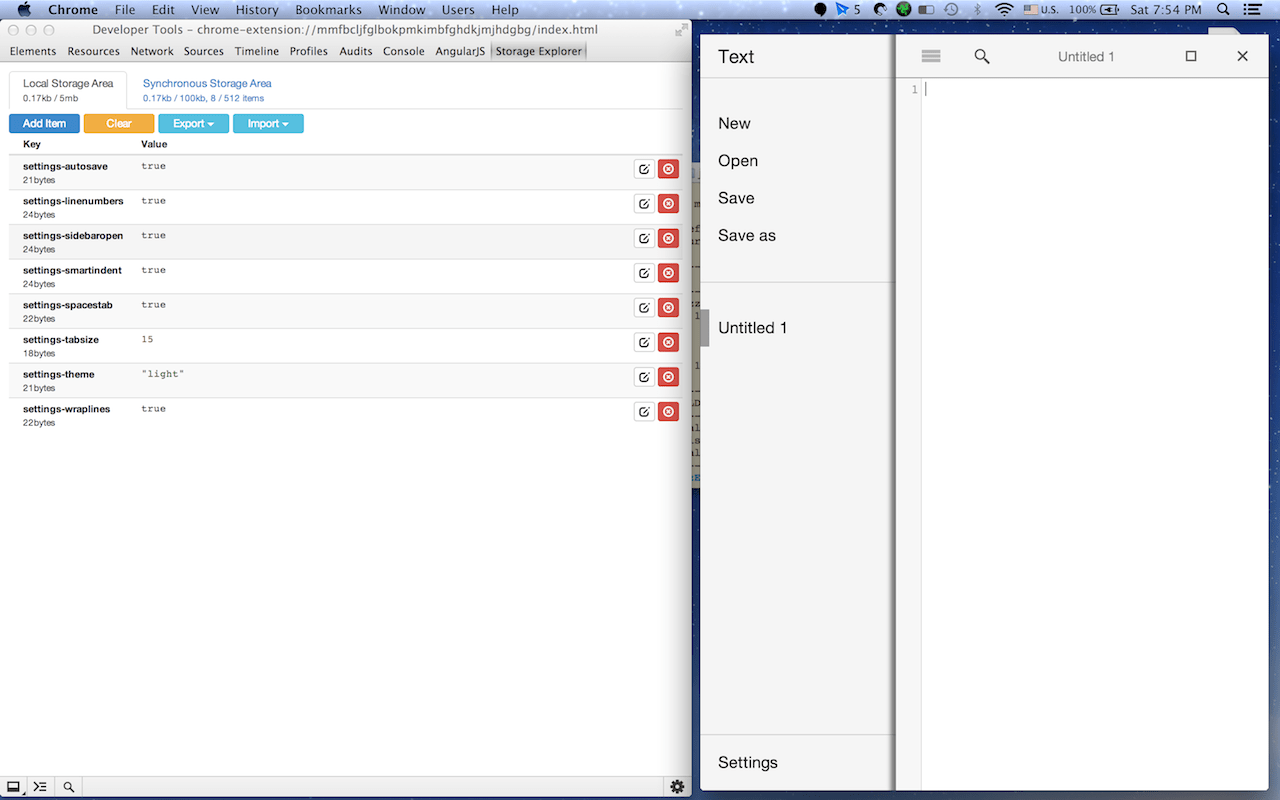Open the hamburger menu in the text editor
This screenshot has width=1280, height=800.
[931, 56]
